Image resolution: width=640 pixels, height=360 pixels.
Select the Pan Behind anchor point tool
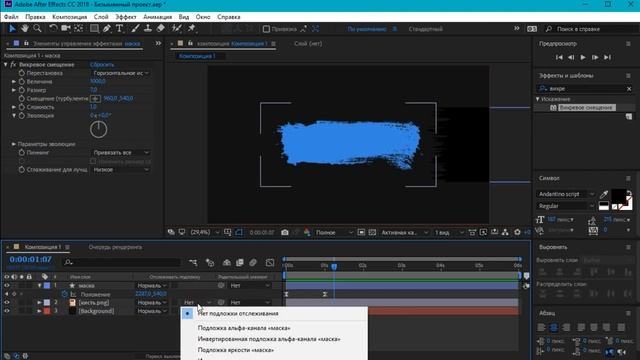tap(79, 29)
